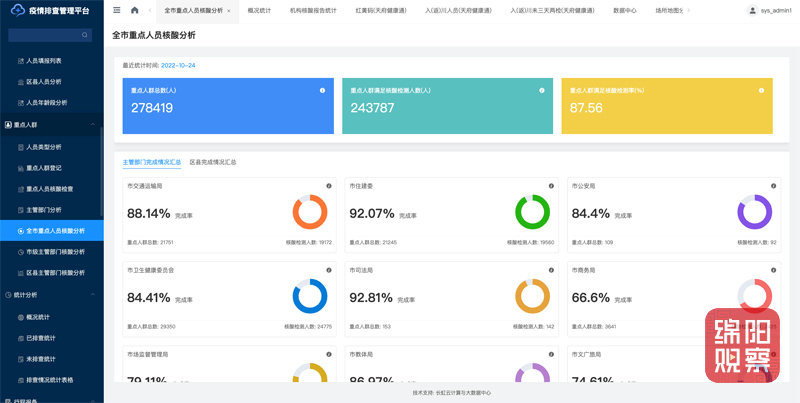Viewport: 800px width, 403px height.
Task: Open info icon on 市住建委 card
Action: (x=551, y=186)
